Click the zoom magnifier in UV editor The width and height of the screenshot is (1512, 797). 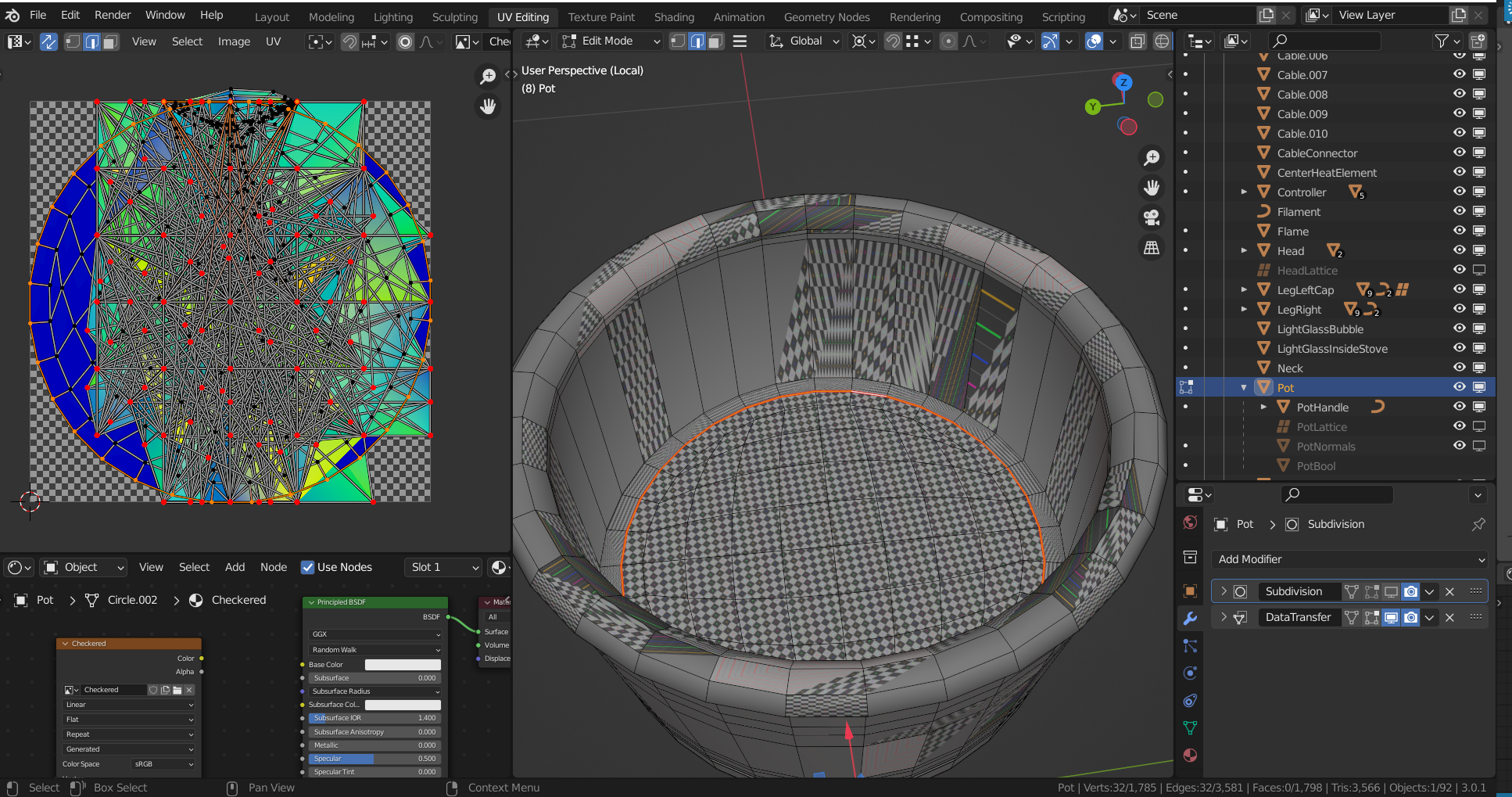(488, 76)
